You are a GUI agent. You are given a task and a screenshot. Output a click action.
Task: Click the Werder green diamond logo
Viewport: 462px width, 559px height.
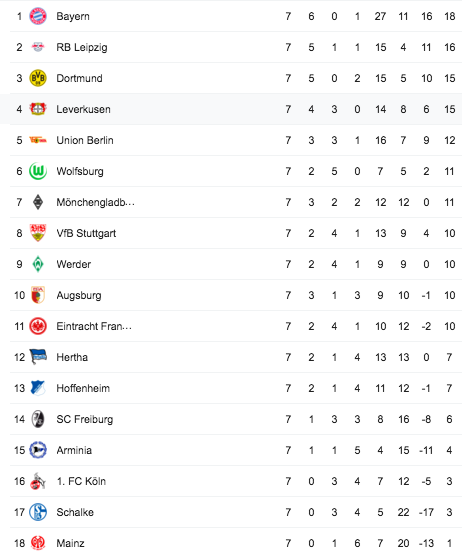click(x=38, y=264)
